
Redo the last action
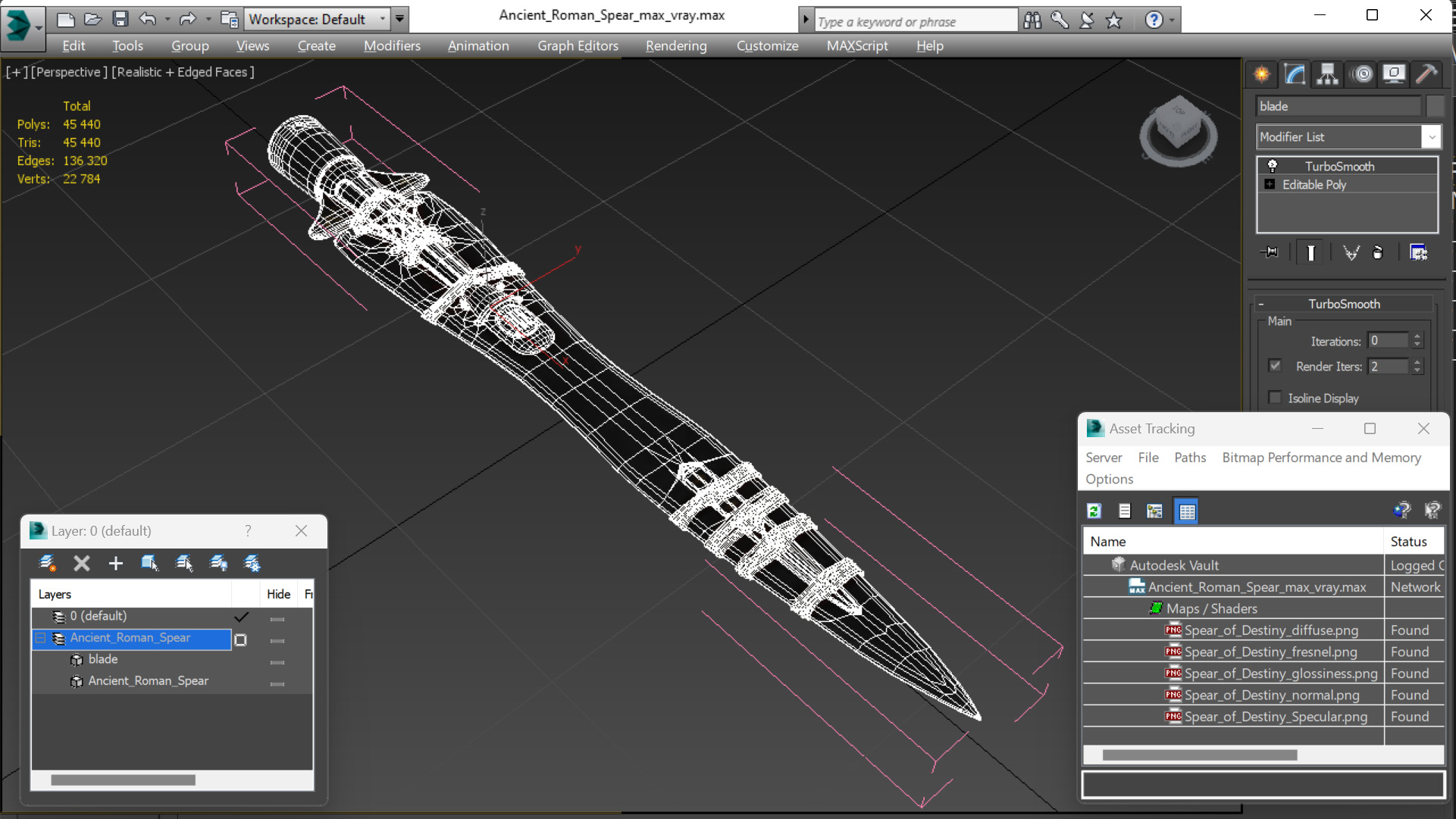(187, 19)
